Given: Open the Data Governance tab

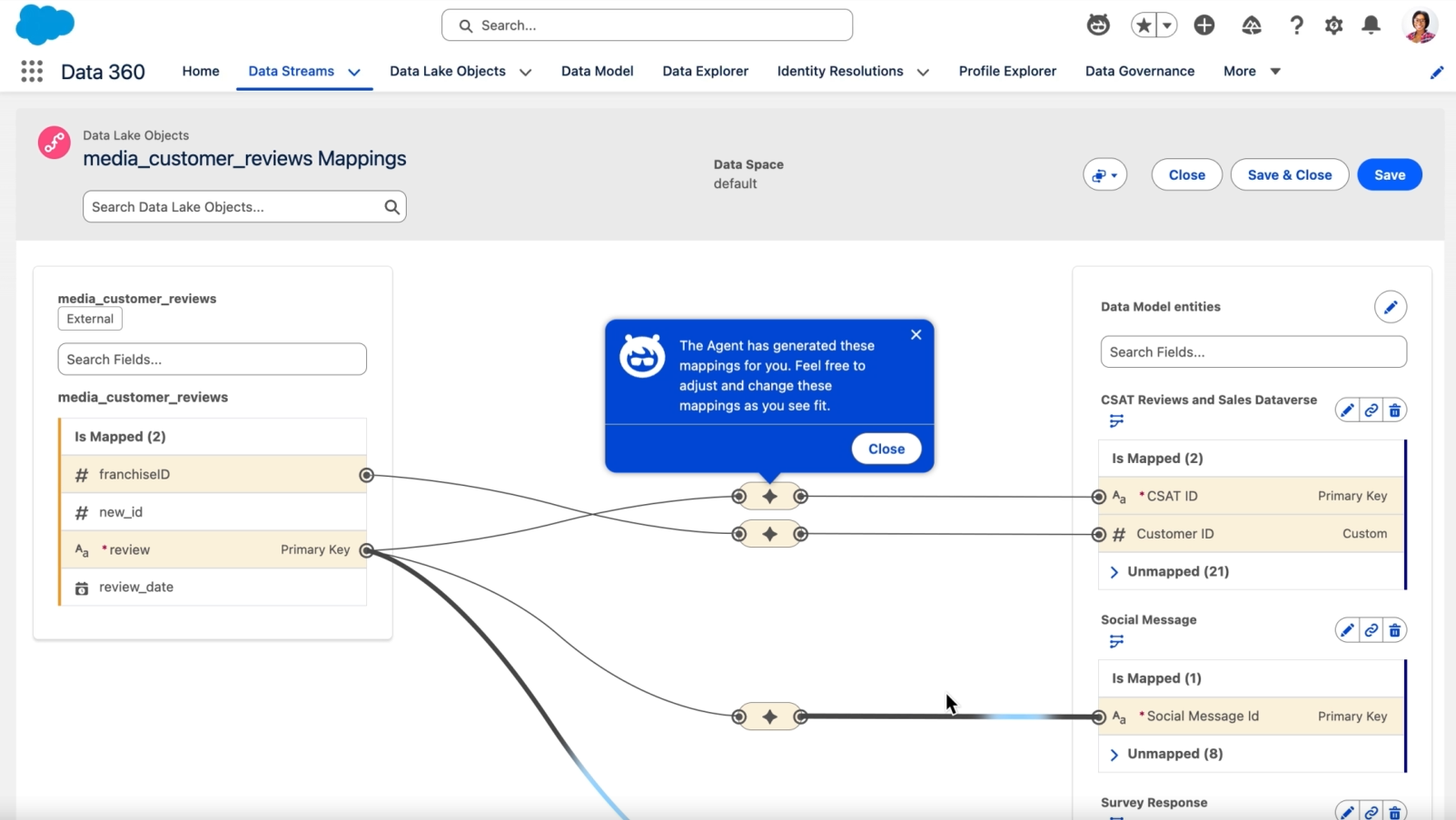Looking at the screenshot, I should [x=1140, y=71].
